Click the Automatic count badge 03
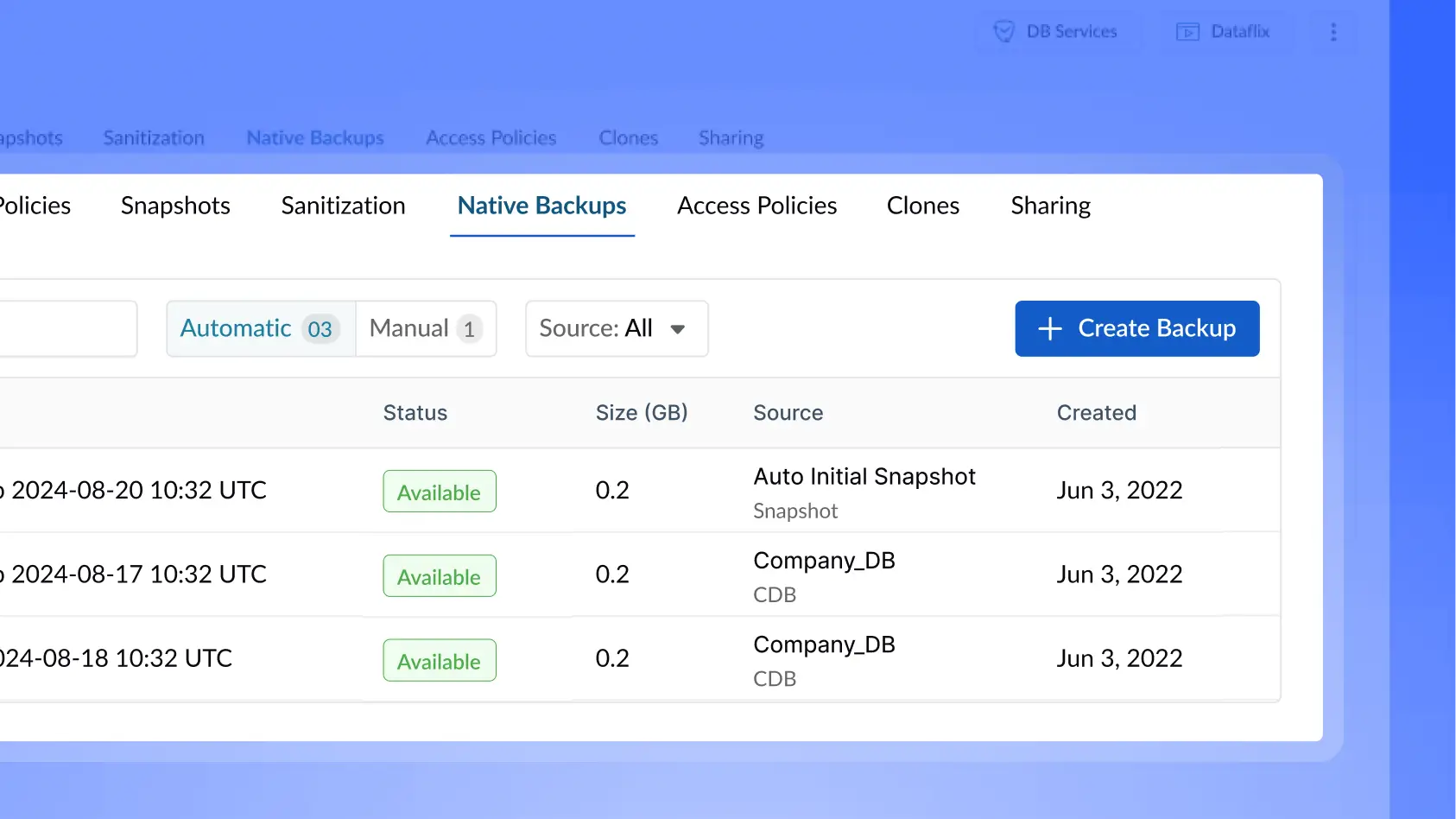Image resolution: width=1456 pixels, height=819 pixels. click(x=320, y=329)
